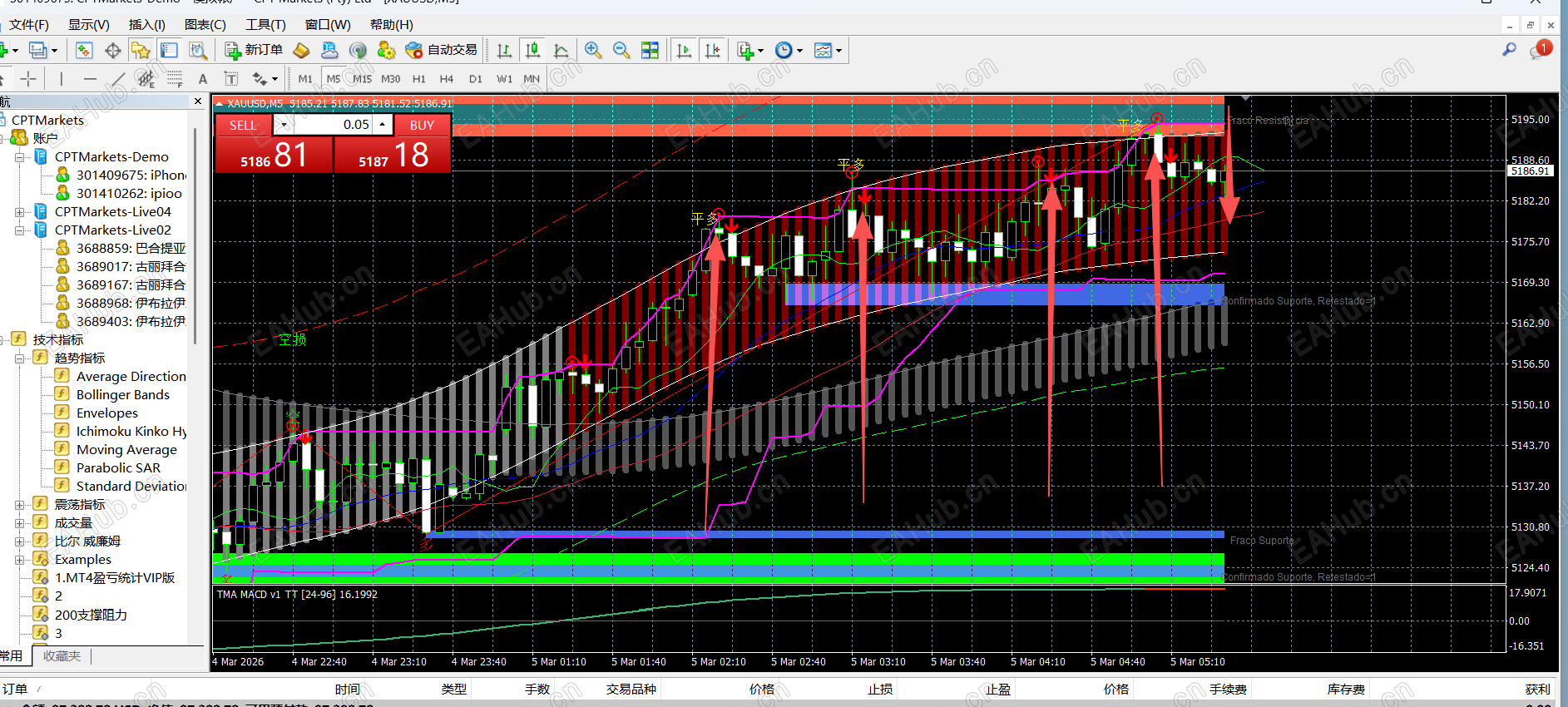Select the Fibonacci retracement tool
Screen dimensions: 1568x707
(x=175, y=79)
